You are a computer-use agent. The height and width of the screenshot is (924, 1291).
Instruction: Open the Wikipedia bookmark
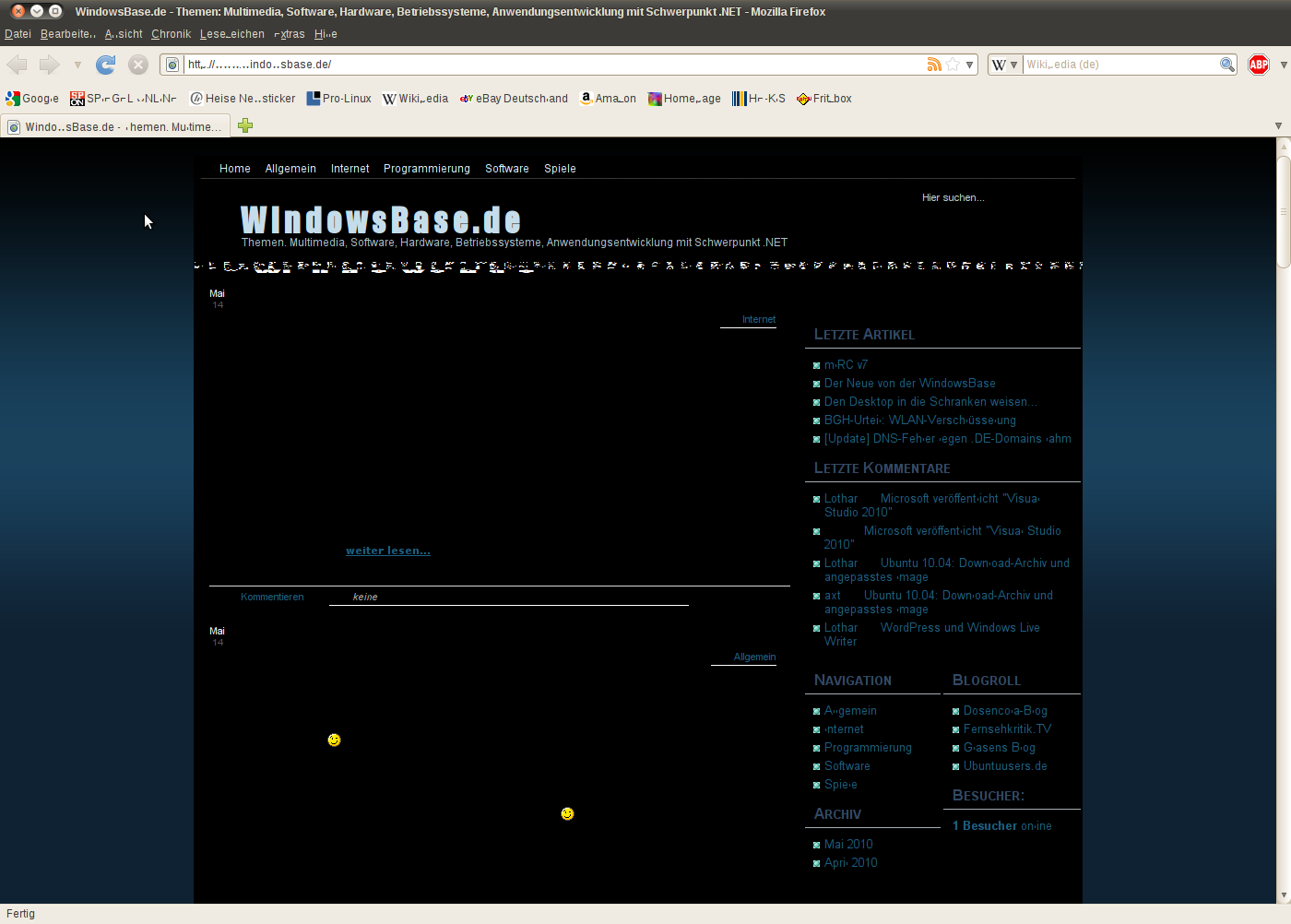pyautogui.click(x=415, y=99)
